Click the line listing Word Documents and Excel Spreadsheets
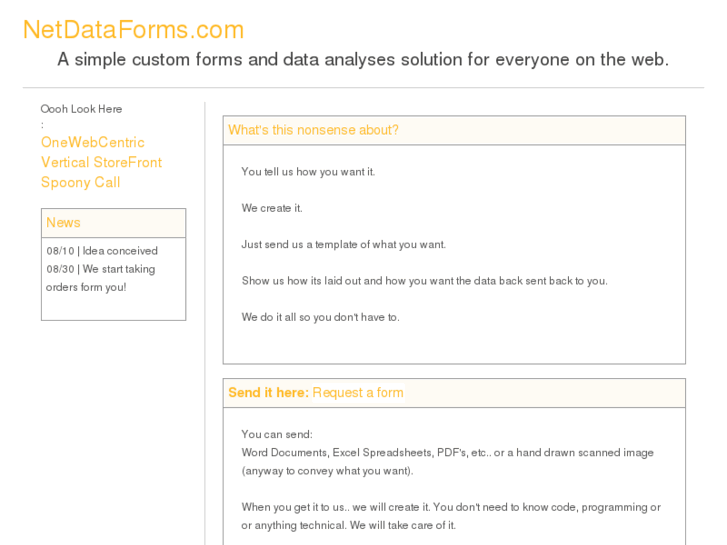The height and width of the screenshot is (545, 727). pos(447,452)
